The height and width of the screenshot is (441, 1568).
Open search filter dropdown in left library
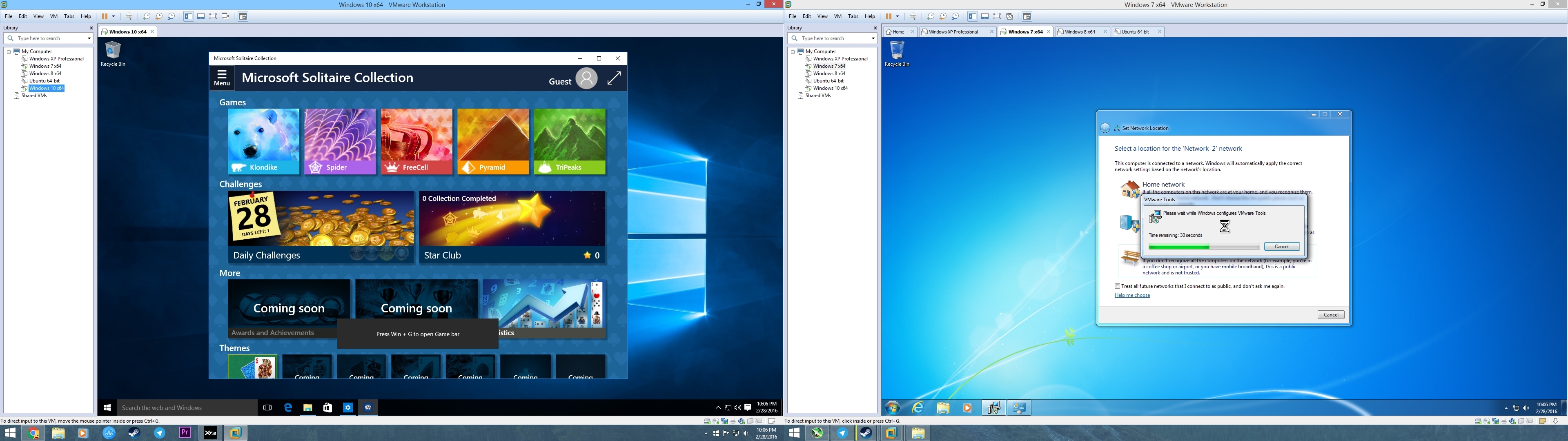(89, 38)
